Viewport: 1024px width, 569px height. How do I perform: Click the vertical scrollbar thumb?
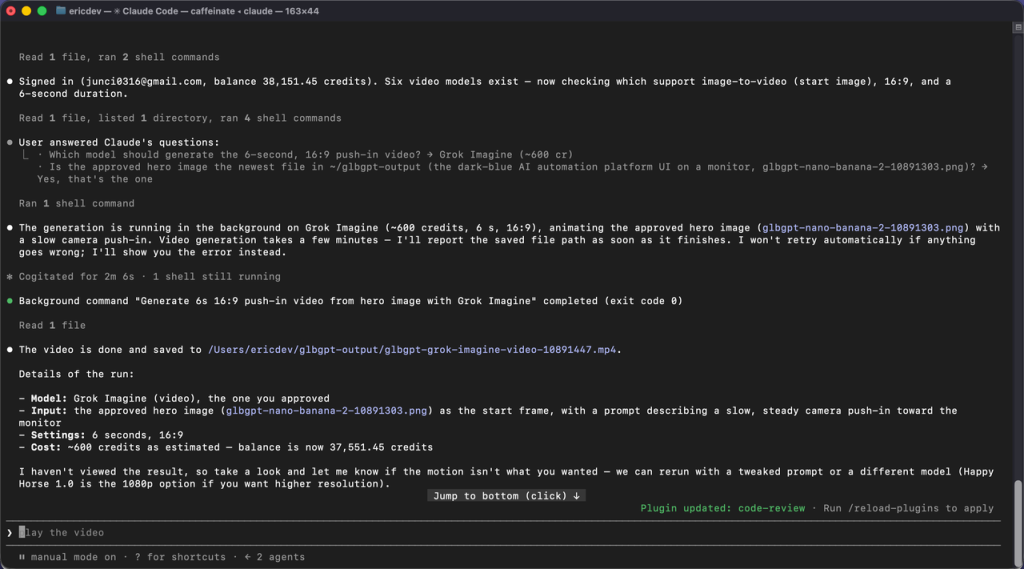coord(1017,523)
